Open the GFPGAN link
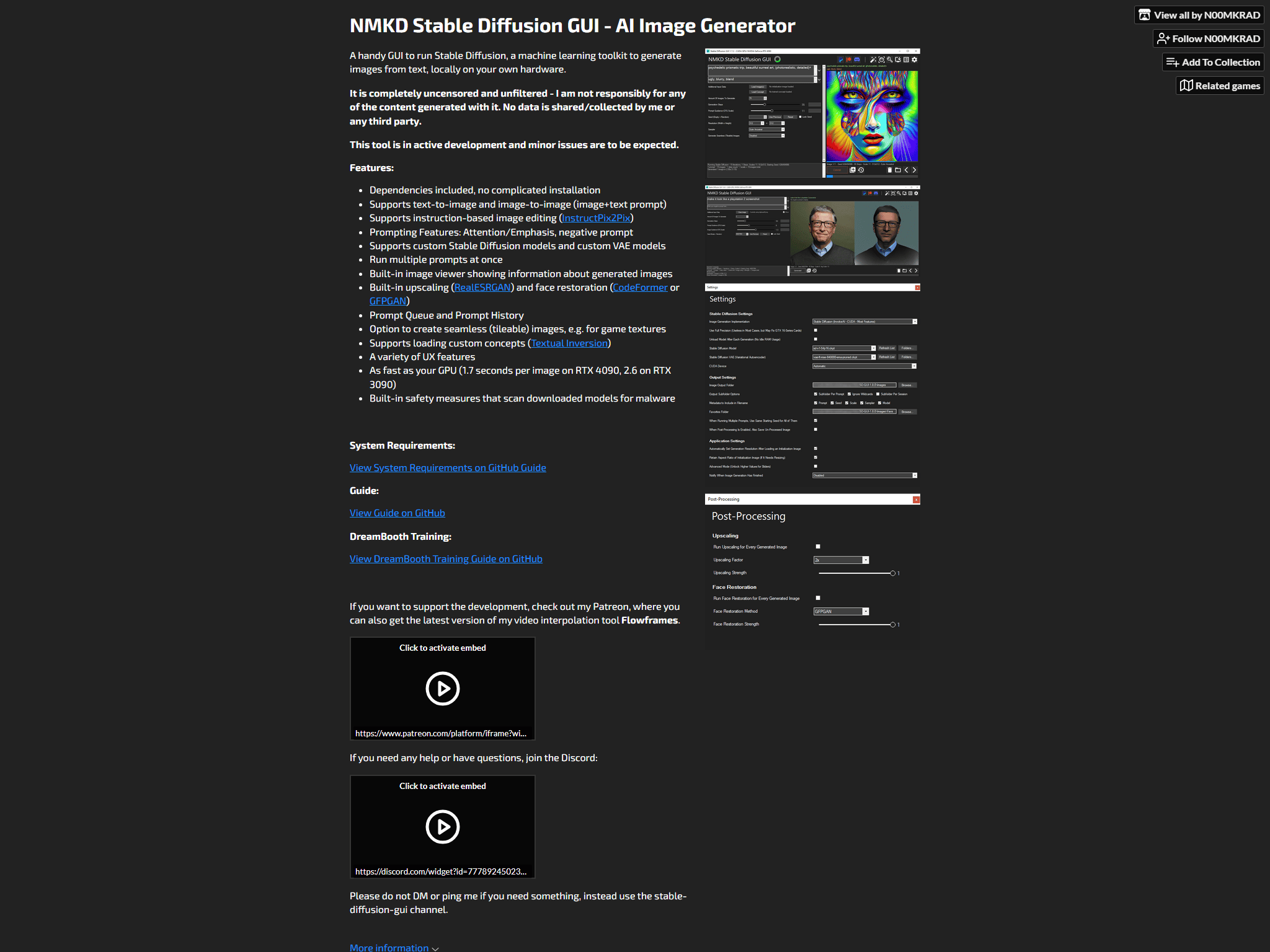 point(388,301)
